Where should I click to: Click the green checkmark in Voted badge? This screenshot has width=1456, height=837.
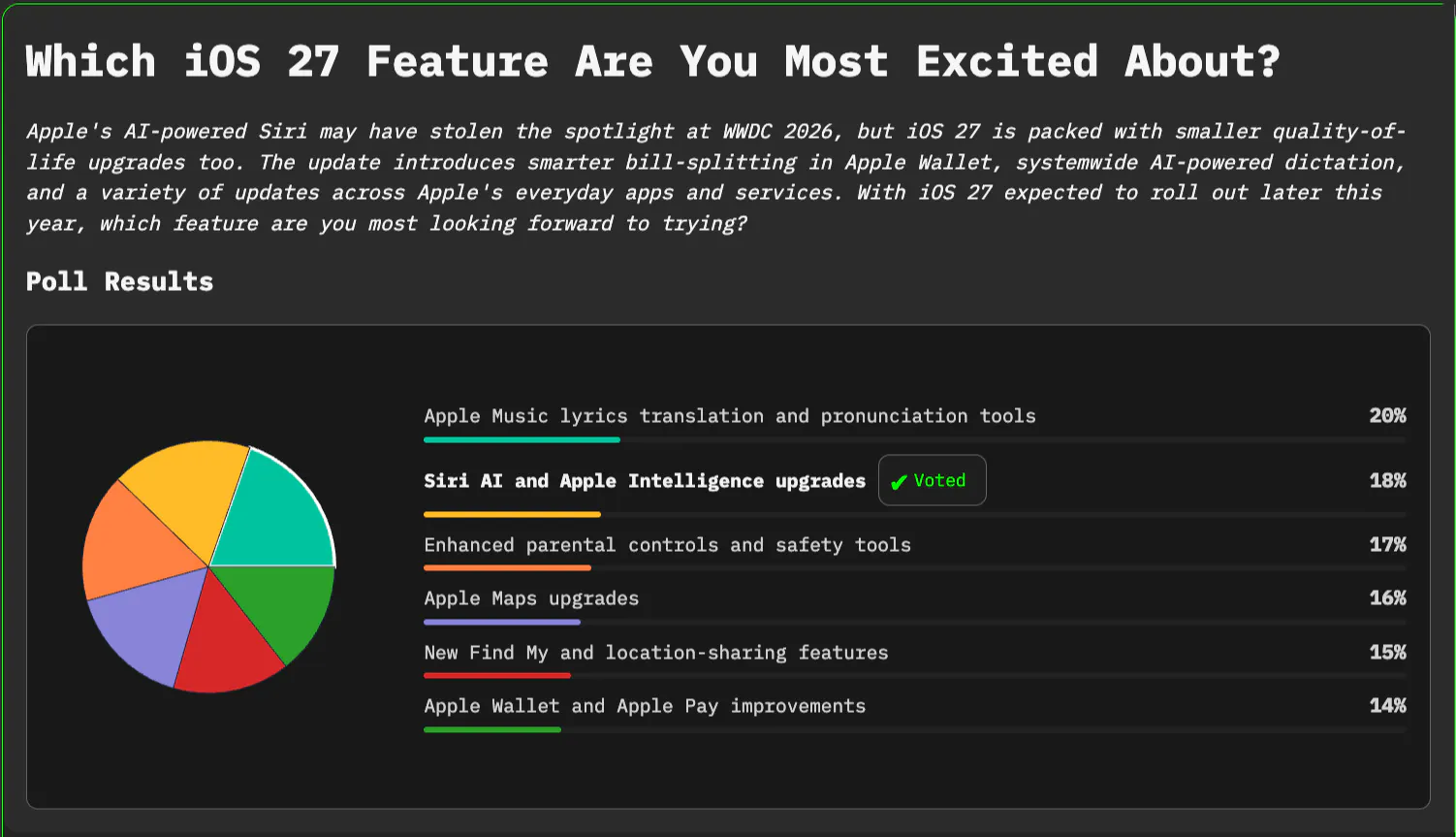[899, 482]
